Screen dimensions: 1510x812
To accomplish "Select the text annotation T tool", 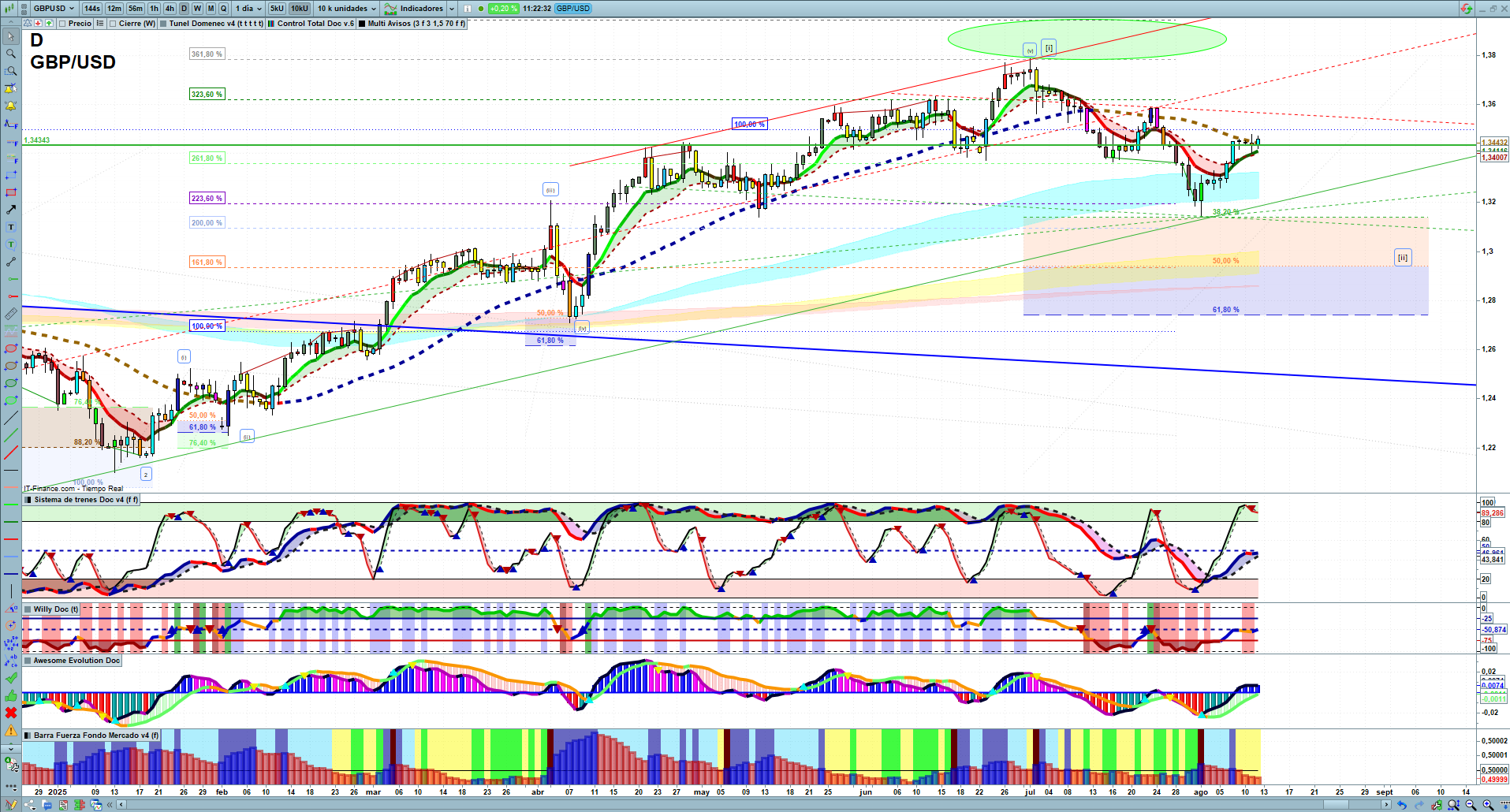I will (11, 227).
